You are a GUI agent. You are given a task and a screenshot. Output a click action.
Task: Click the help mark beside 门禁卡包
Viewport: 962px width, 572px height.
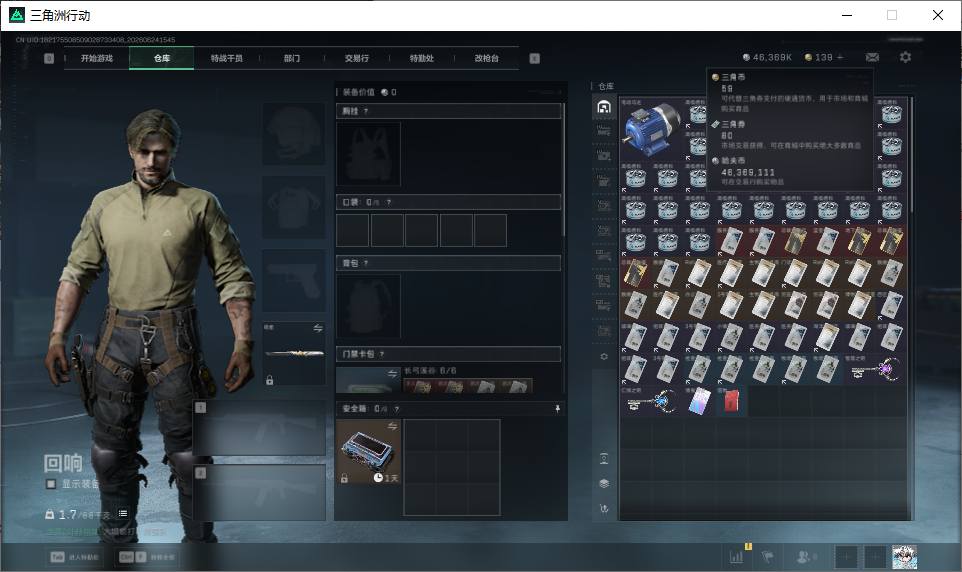point(382,354)
